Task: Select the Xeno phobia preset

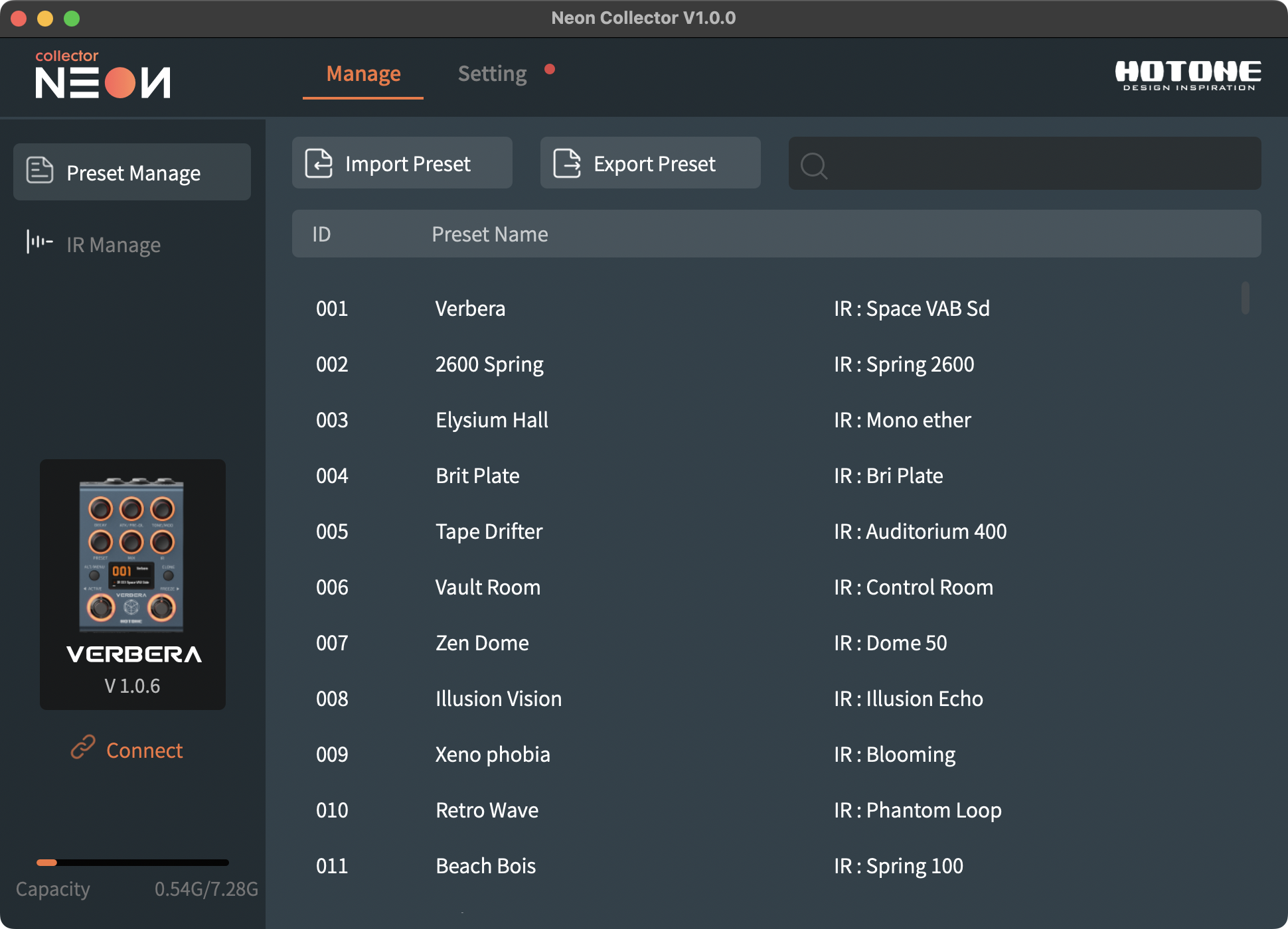Action: pyautogui.click(x=764, y=754)
